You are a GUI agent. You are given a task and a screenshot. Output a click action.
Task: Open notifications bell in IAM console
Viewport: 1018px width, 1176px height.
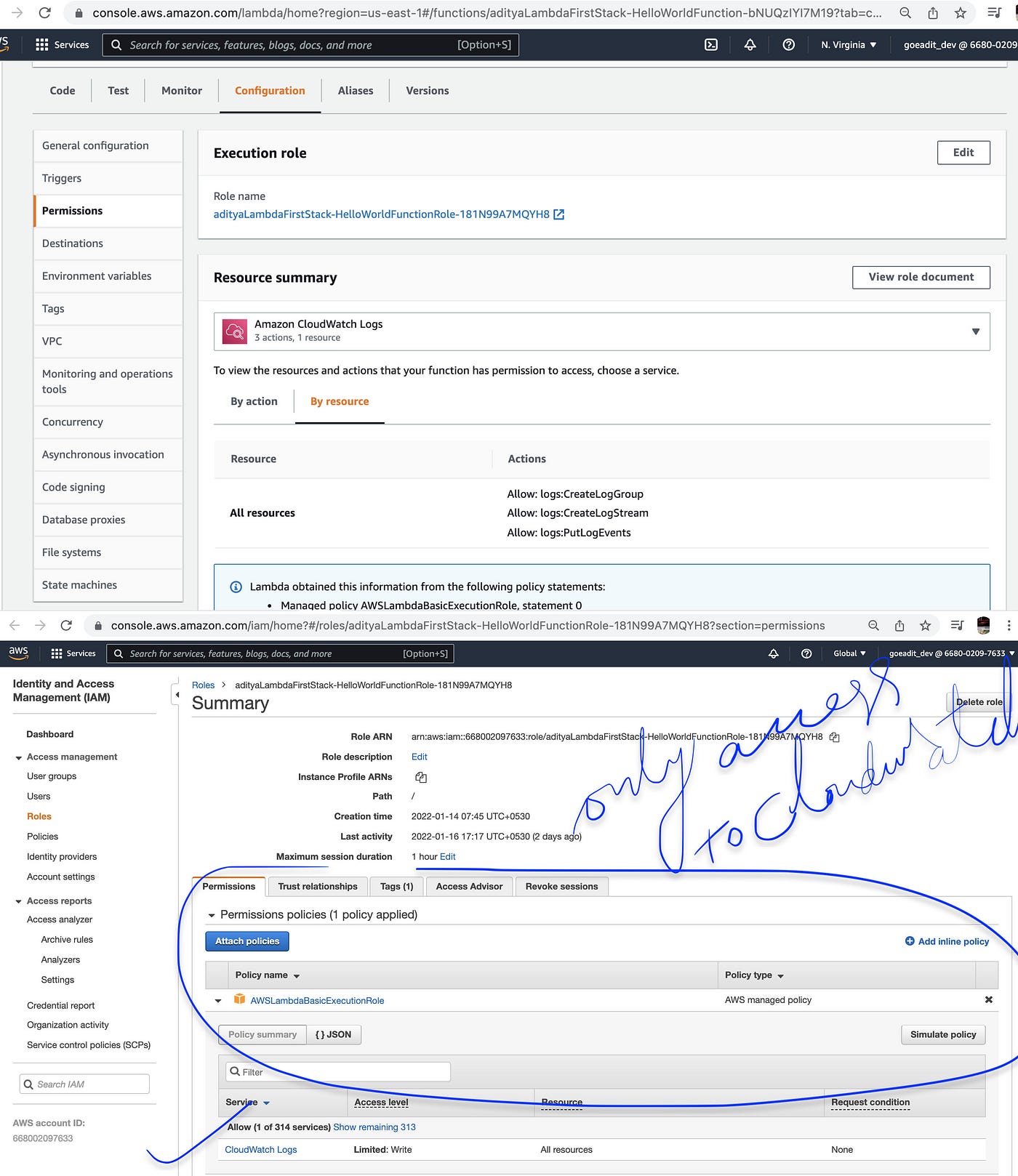point(774,653)
